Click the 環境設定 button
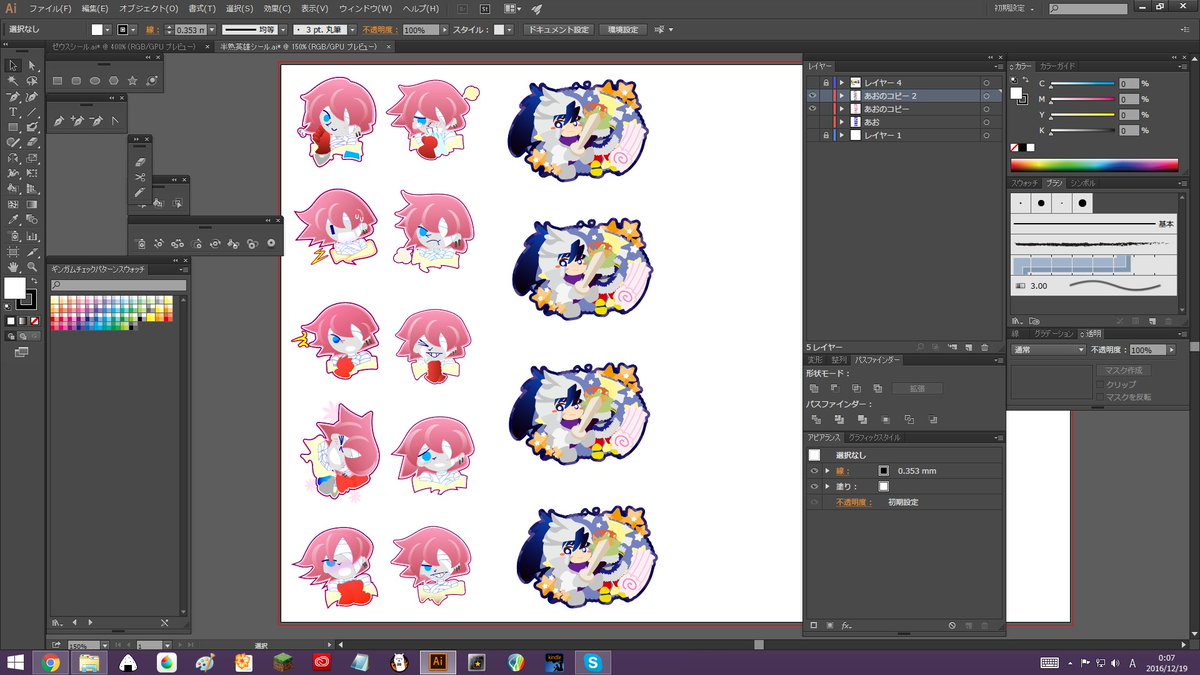Image resolution: width=1200 pixels, height=675 pixels. (622, 30)
